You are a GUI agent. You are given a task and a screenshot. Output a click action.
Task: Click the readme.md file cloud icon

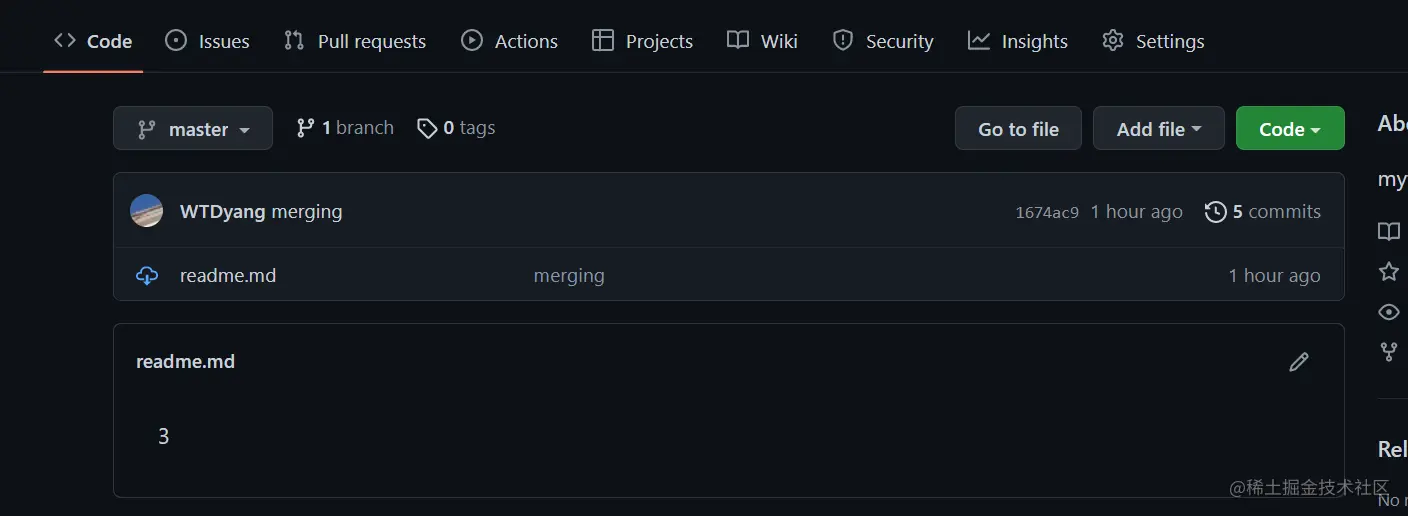point(147,276)
